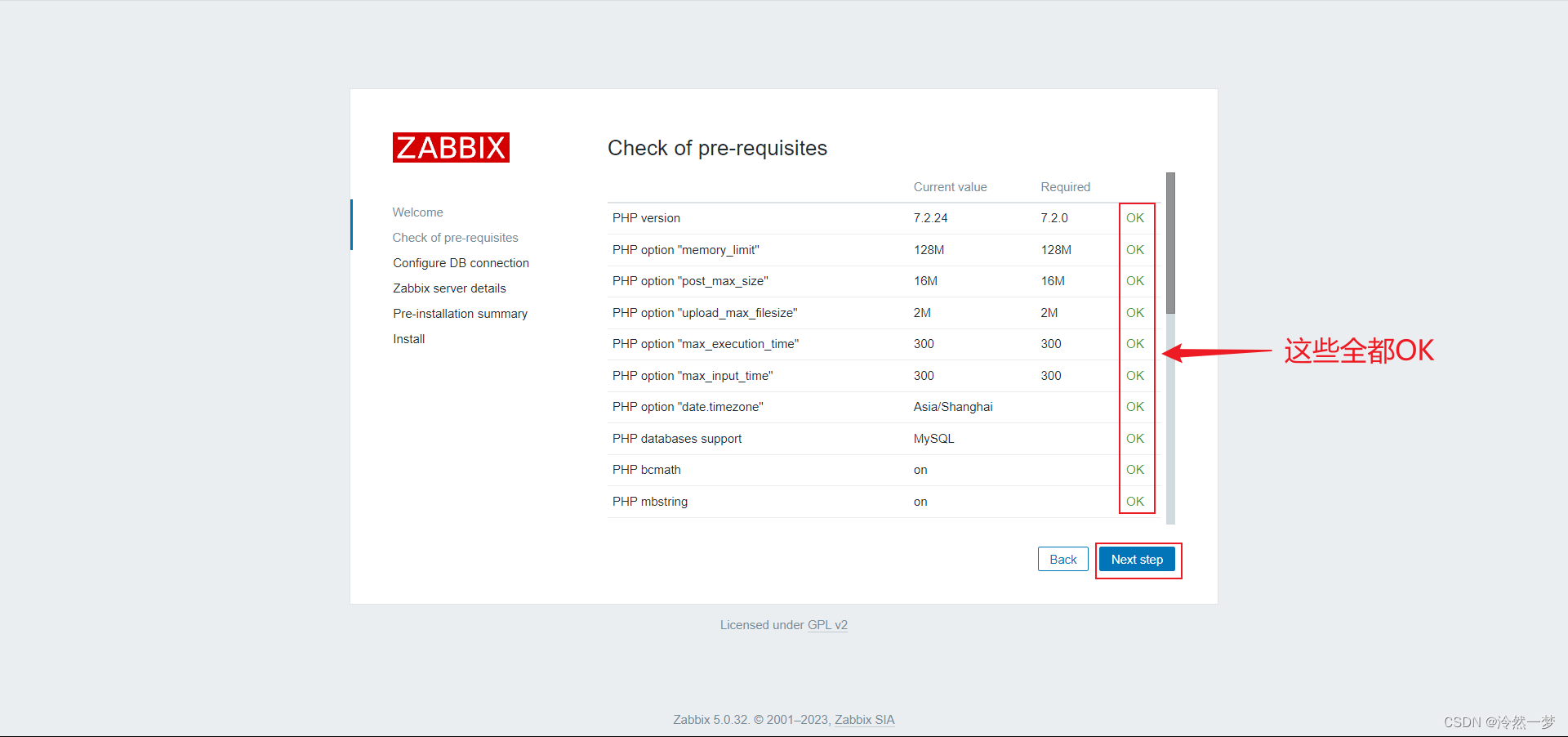This screenshot has width=1568, height=737.
Task: Click the pre-requisites list scrollbar thumb
Action: coord(1170,243)
